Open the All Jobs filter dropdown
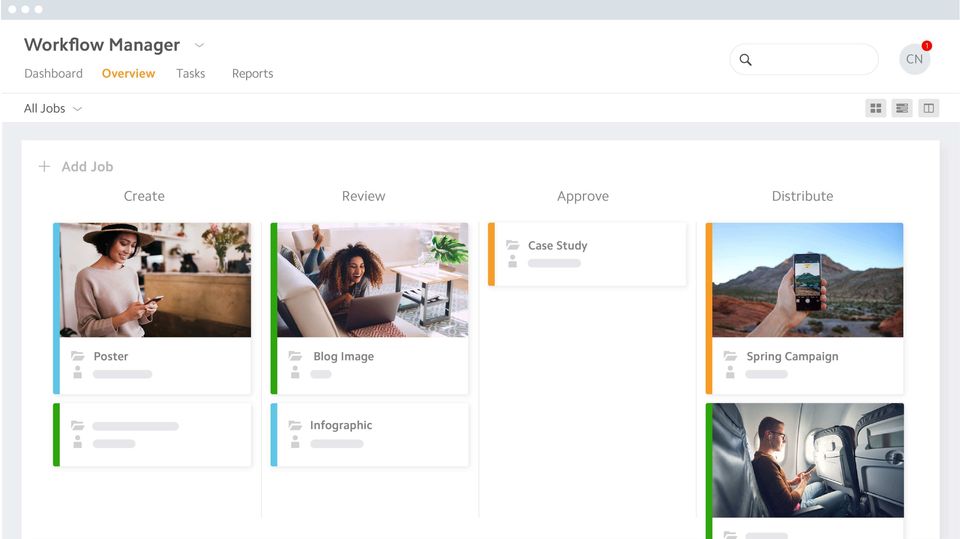 pos(53,108)
